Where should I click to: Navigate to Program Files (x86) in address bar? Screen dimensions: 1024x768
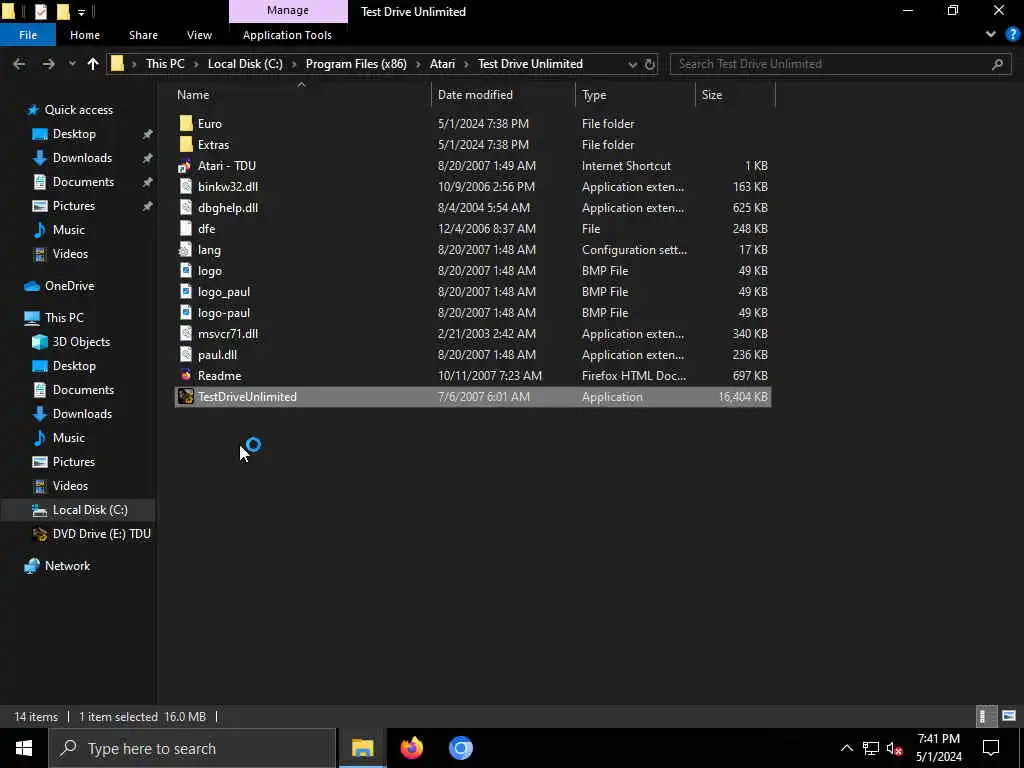(356, 64)
